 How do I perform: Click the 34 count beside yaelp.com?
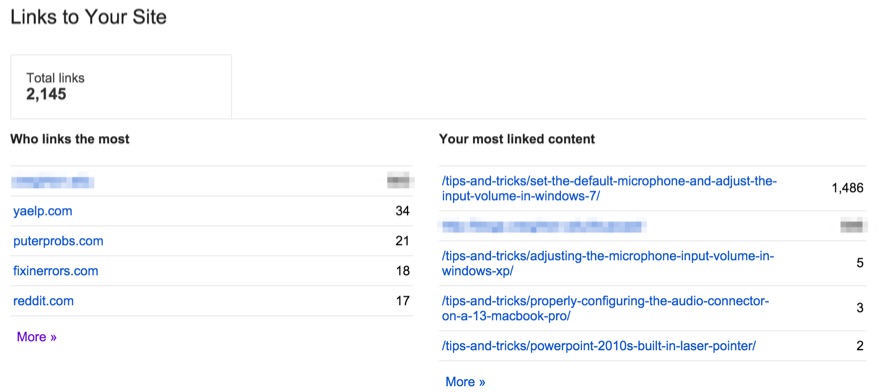(x=402, y=211)
